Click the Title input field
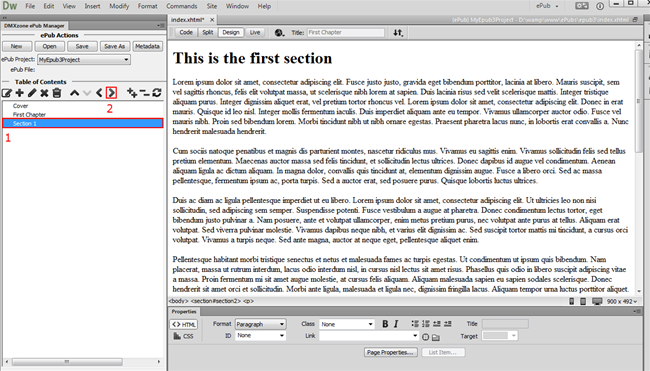Screen dimensions: 650x371 point(346,32)
